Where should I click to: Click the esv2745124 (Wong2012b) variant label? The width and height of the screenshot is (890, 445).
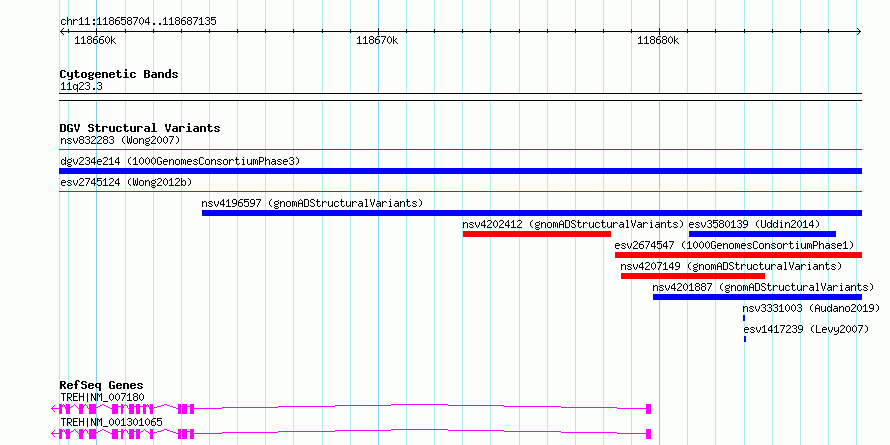pos(126,183)
